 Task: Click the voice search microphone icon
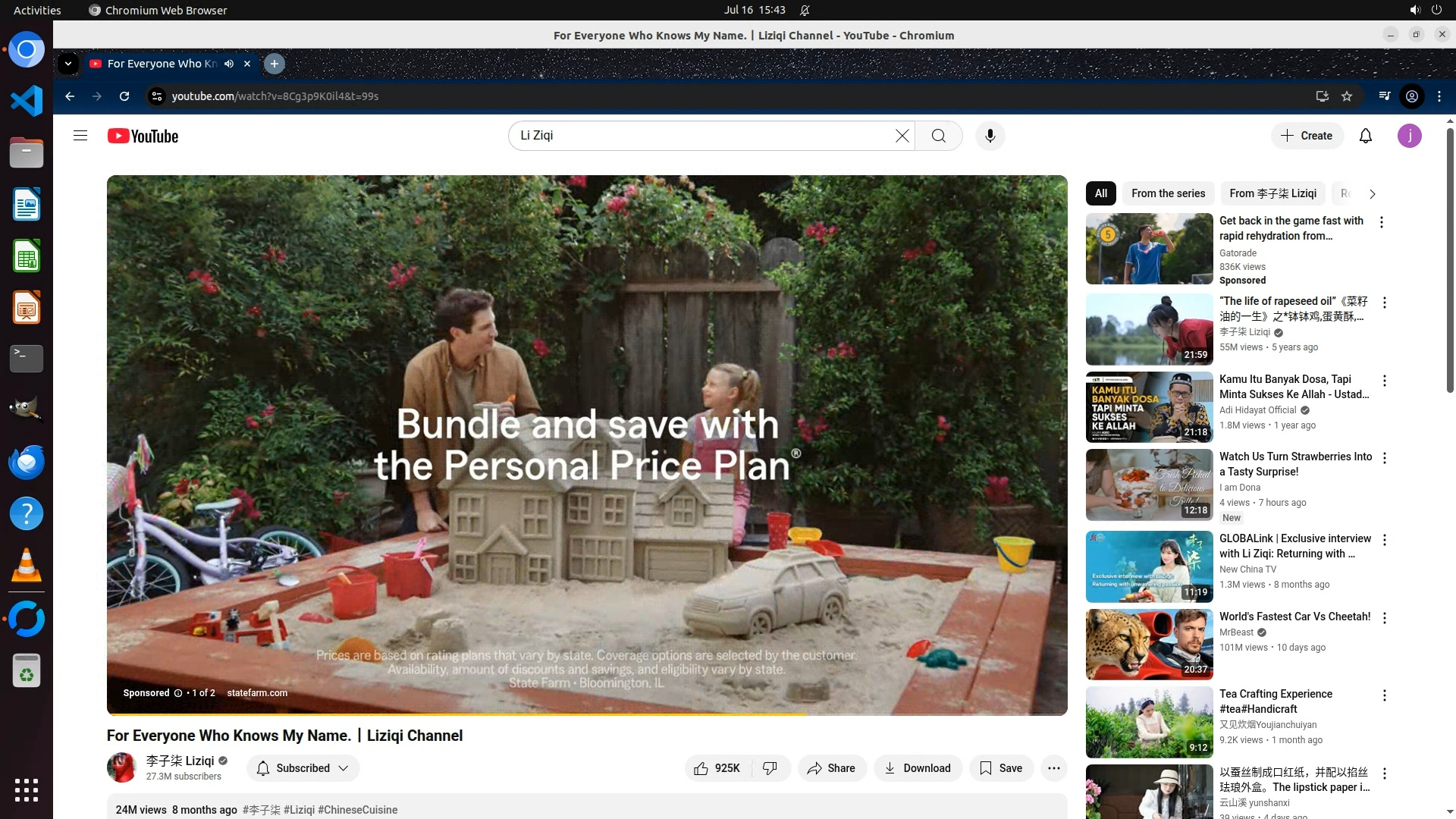[990, 136]
